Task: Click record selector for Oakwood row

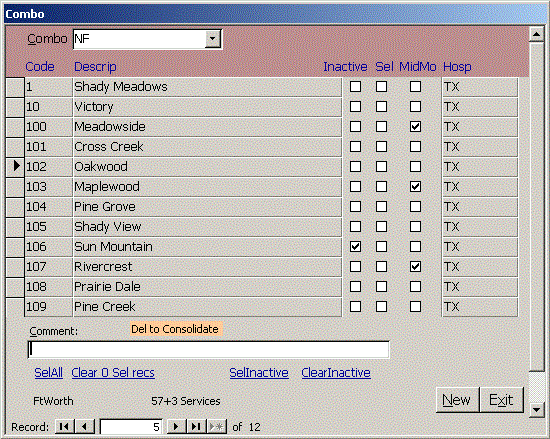Action: [x=15, y=166]
